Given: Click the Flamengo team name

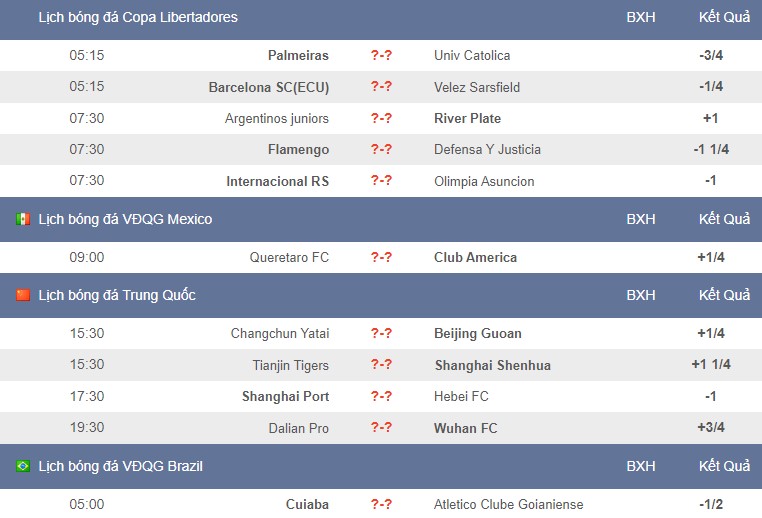Looking at the screenshot, I should pos(298,150).
